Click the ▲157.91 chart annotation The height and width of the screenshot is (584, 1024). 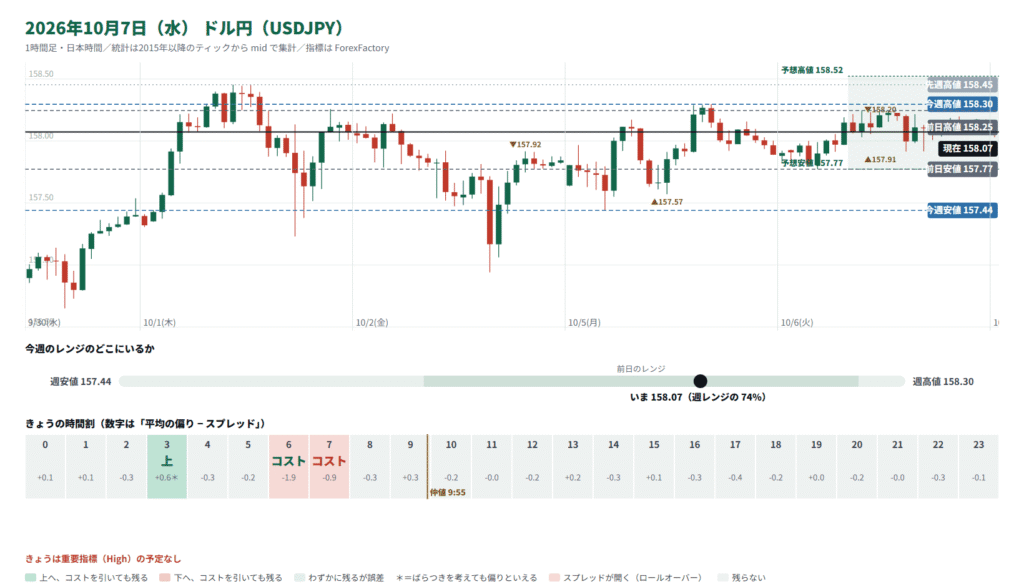coord(880,159)
